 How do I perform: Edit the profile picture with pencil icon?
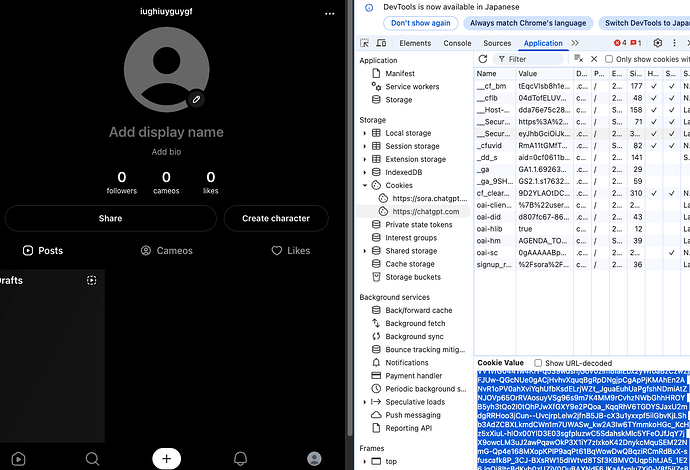[196, 99]
